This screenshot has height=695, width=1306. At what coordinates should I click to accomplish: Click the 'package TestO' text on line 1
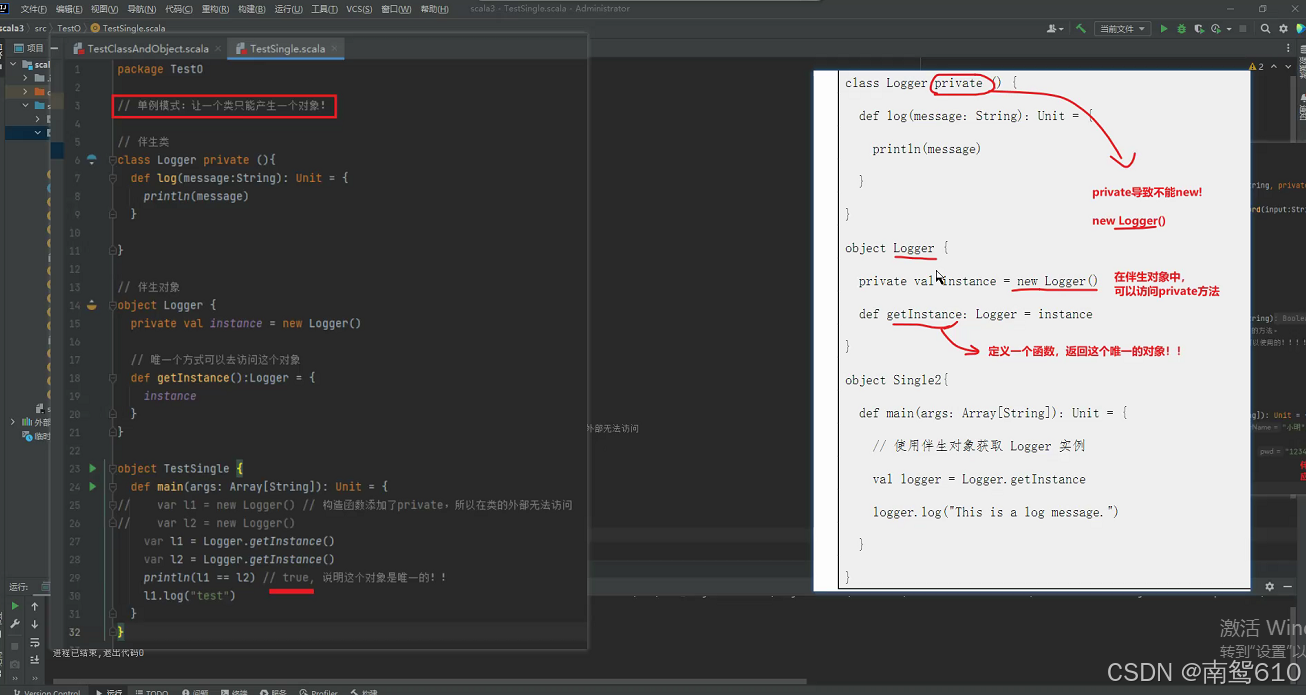[160, 69]
